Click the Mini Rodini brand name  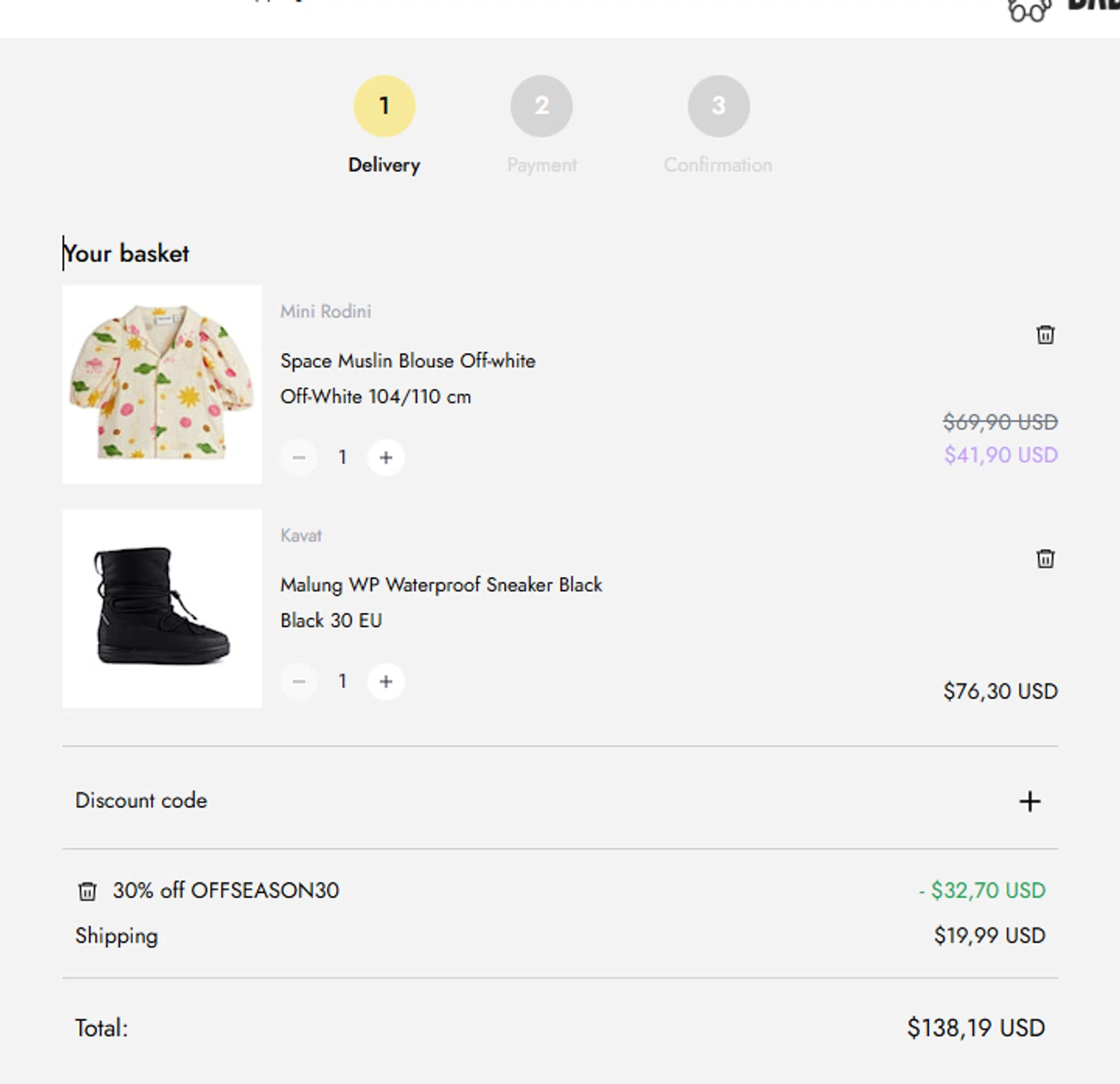point(326,311)
